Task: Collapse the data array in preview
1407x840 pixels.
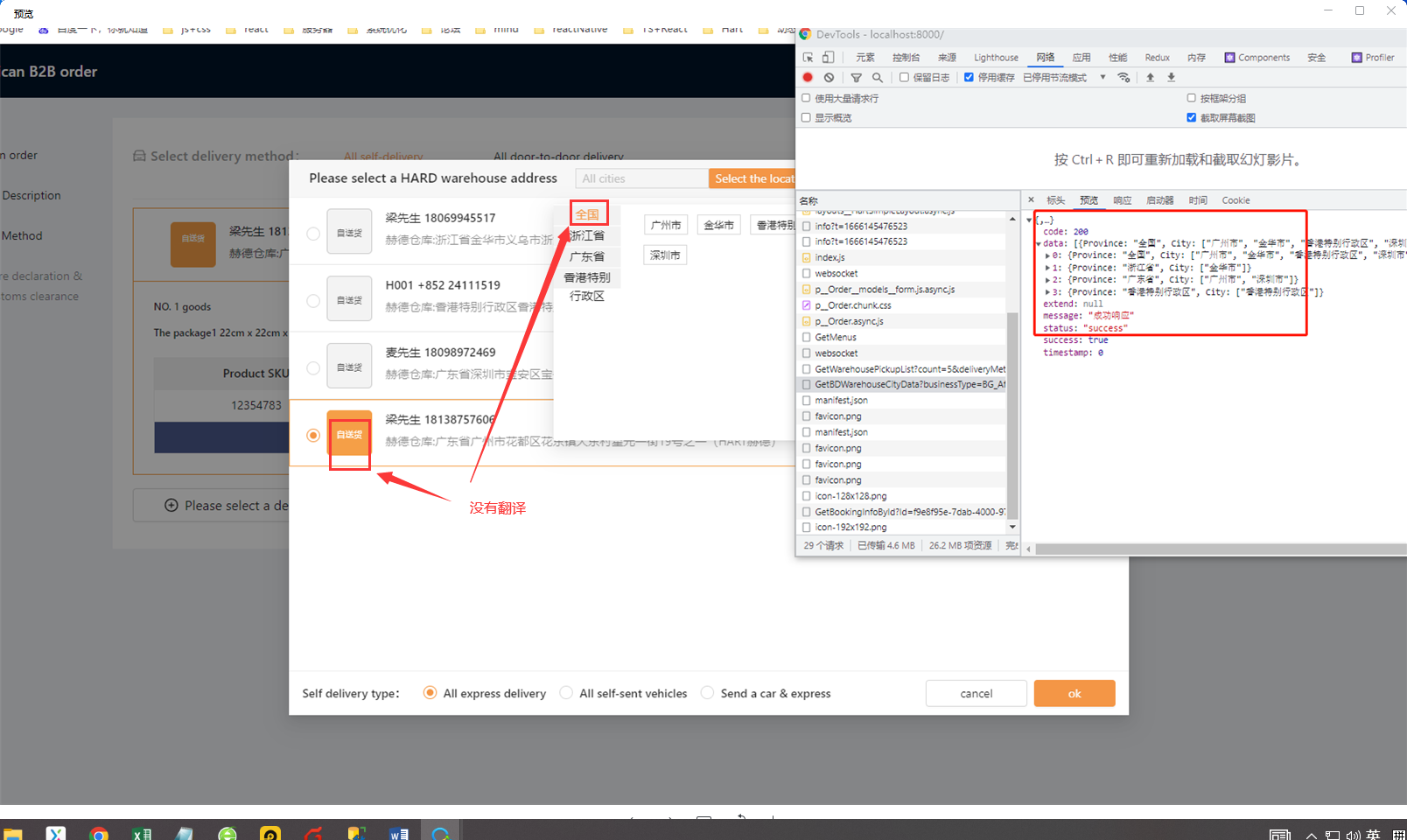Action: 1039,244
